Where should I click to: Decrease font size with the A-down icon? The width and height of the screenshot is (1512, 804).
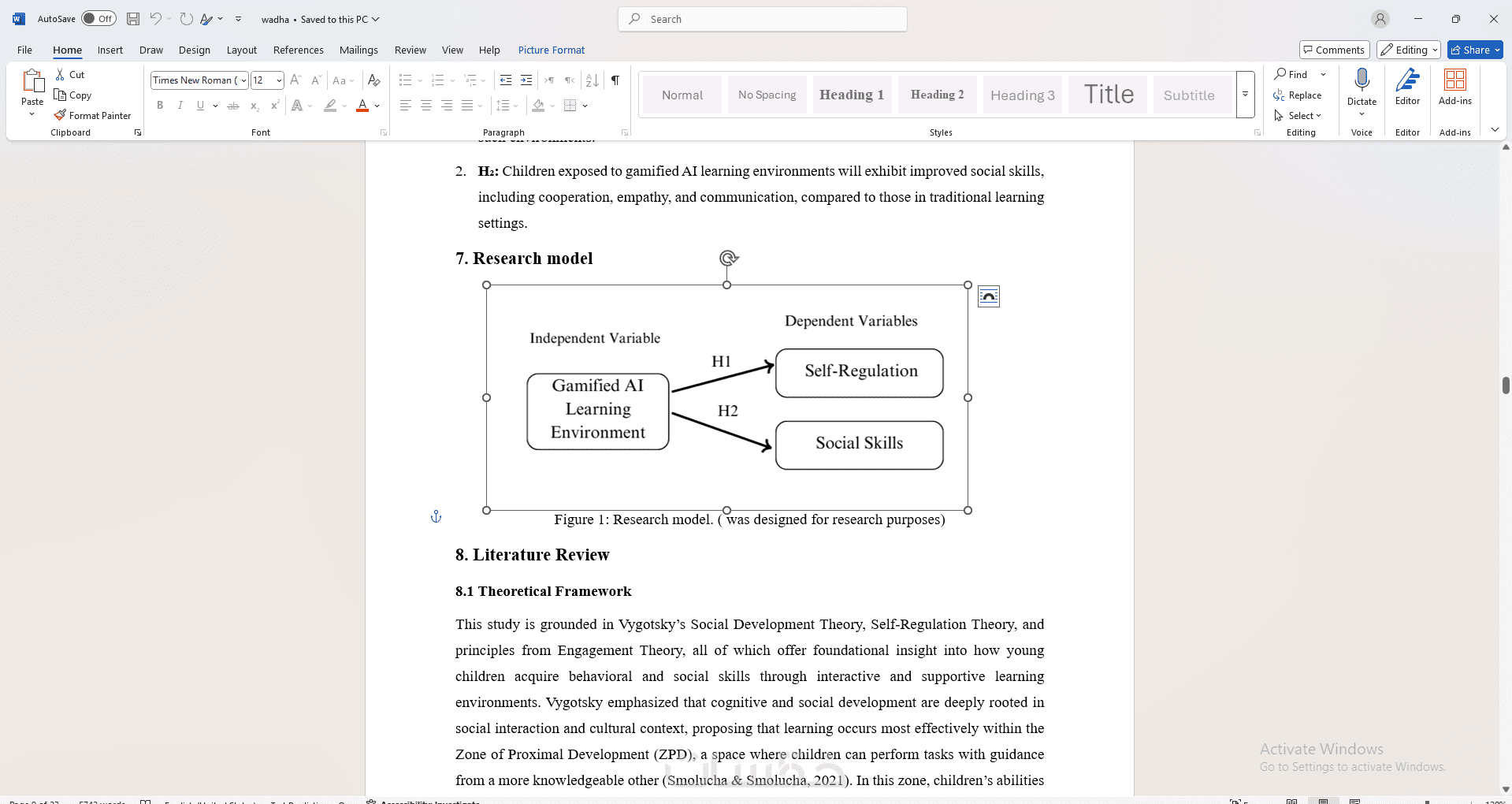coord(316,80)
